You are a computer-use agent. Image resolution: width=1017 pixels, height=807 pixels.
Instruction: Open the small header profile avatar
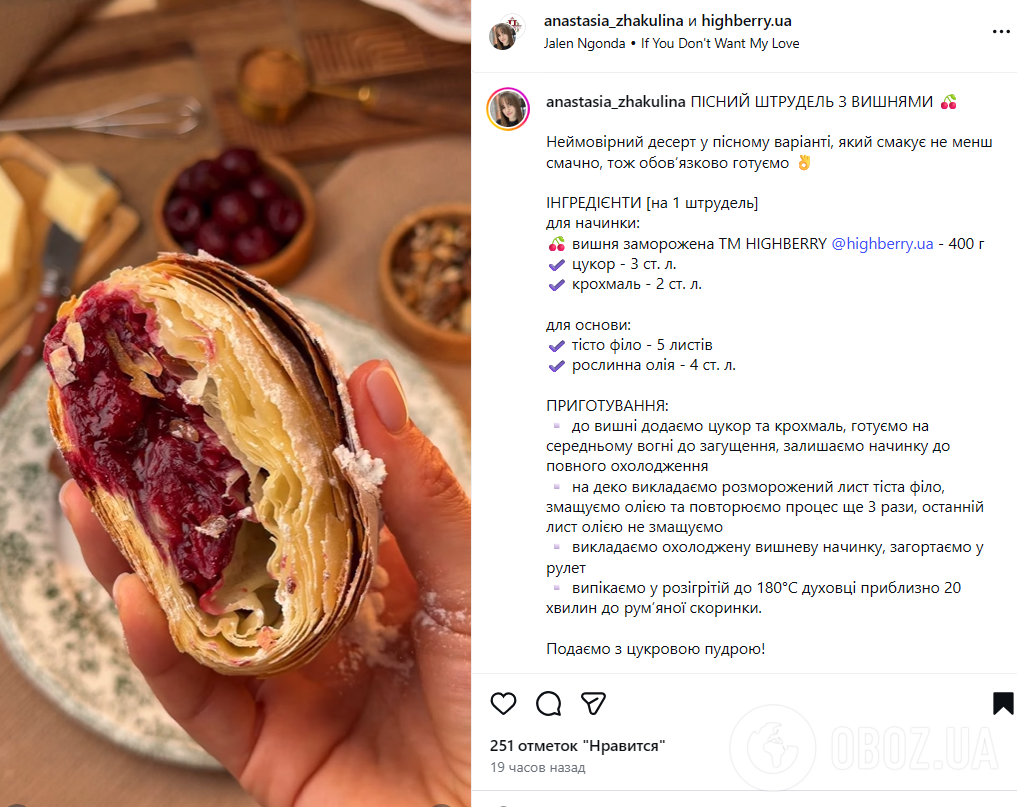504,34
